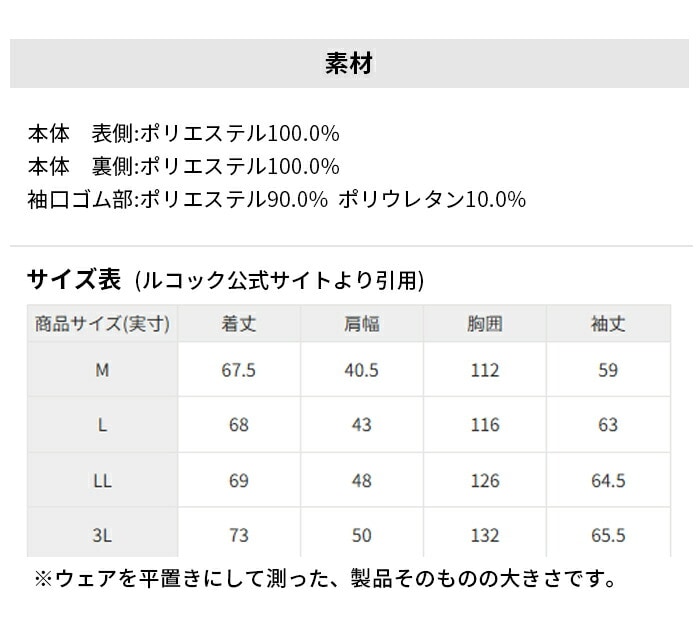Click the 袖丈 column header
This screenshot has width=698, height=637.
point(608,324)
